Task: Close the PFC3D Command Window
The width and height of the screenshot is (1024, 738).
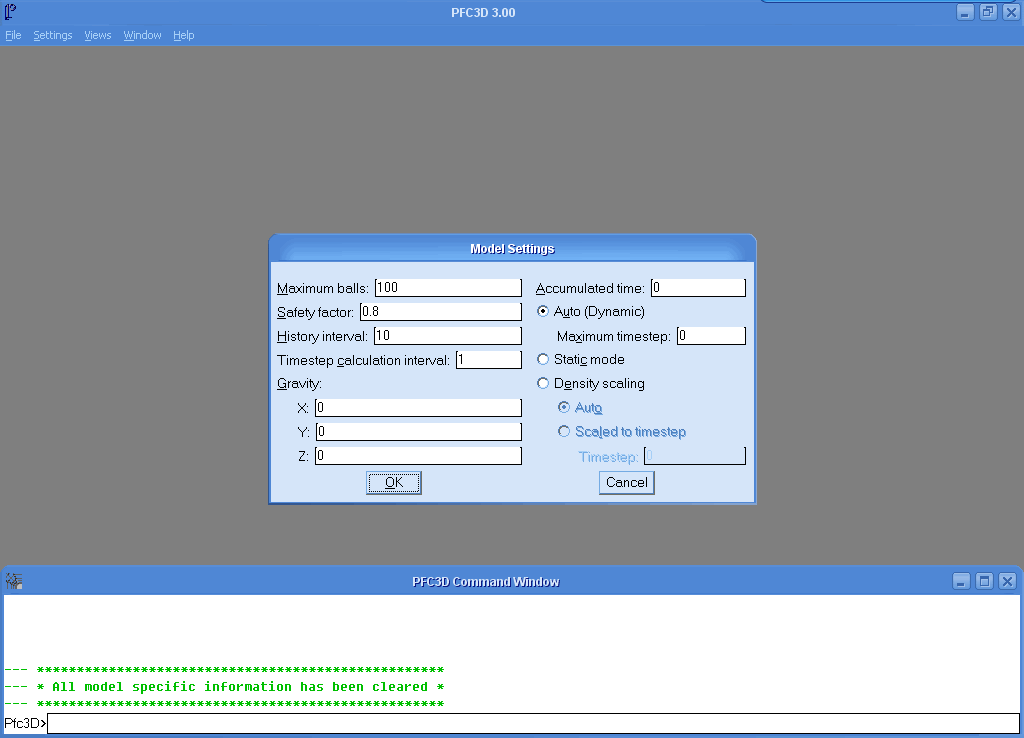Action: pos(1008,581)
